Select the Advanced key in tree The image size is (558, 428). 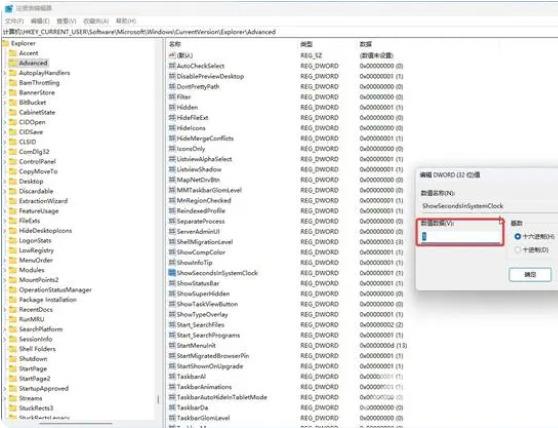(33, 63)
